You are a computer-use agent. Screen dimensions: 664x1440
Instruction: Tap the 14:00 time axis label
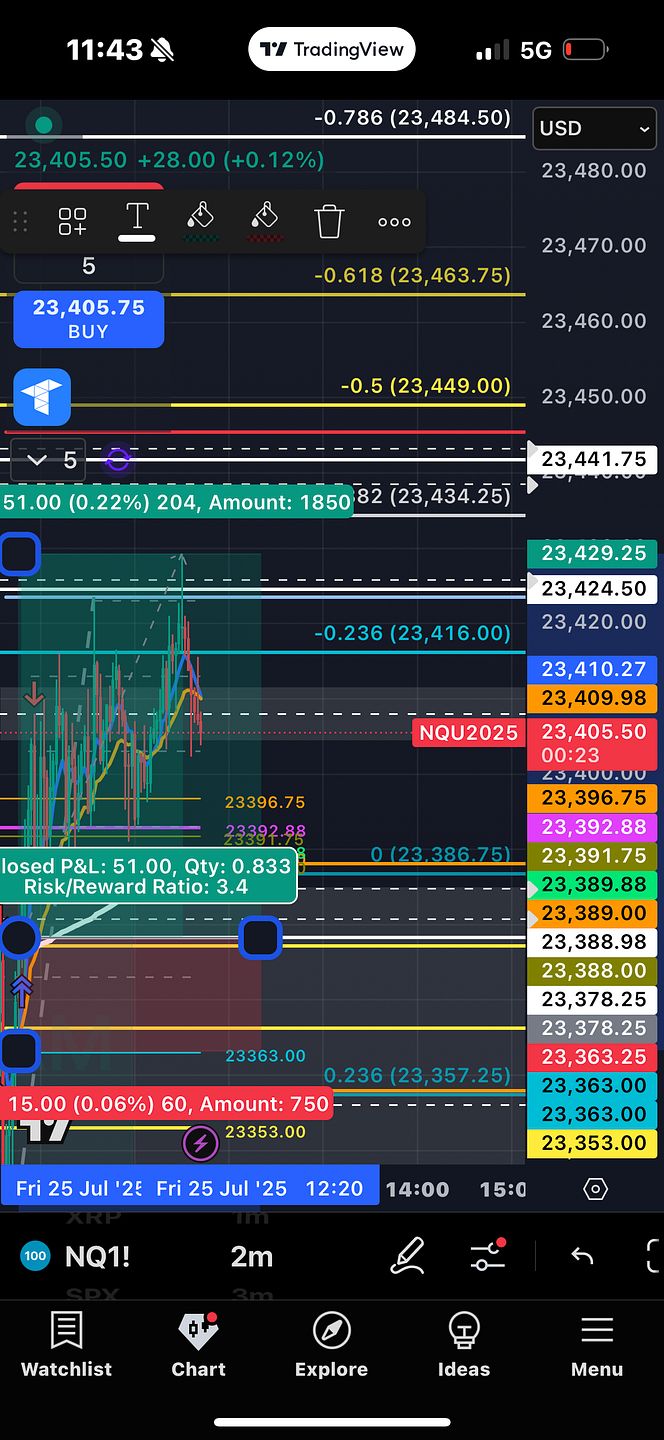pos(417,1189)
